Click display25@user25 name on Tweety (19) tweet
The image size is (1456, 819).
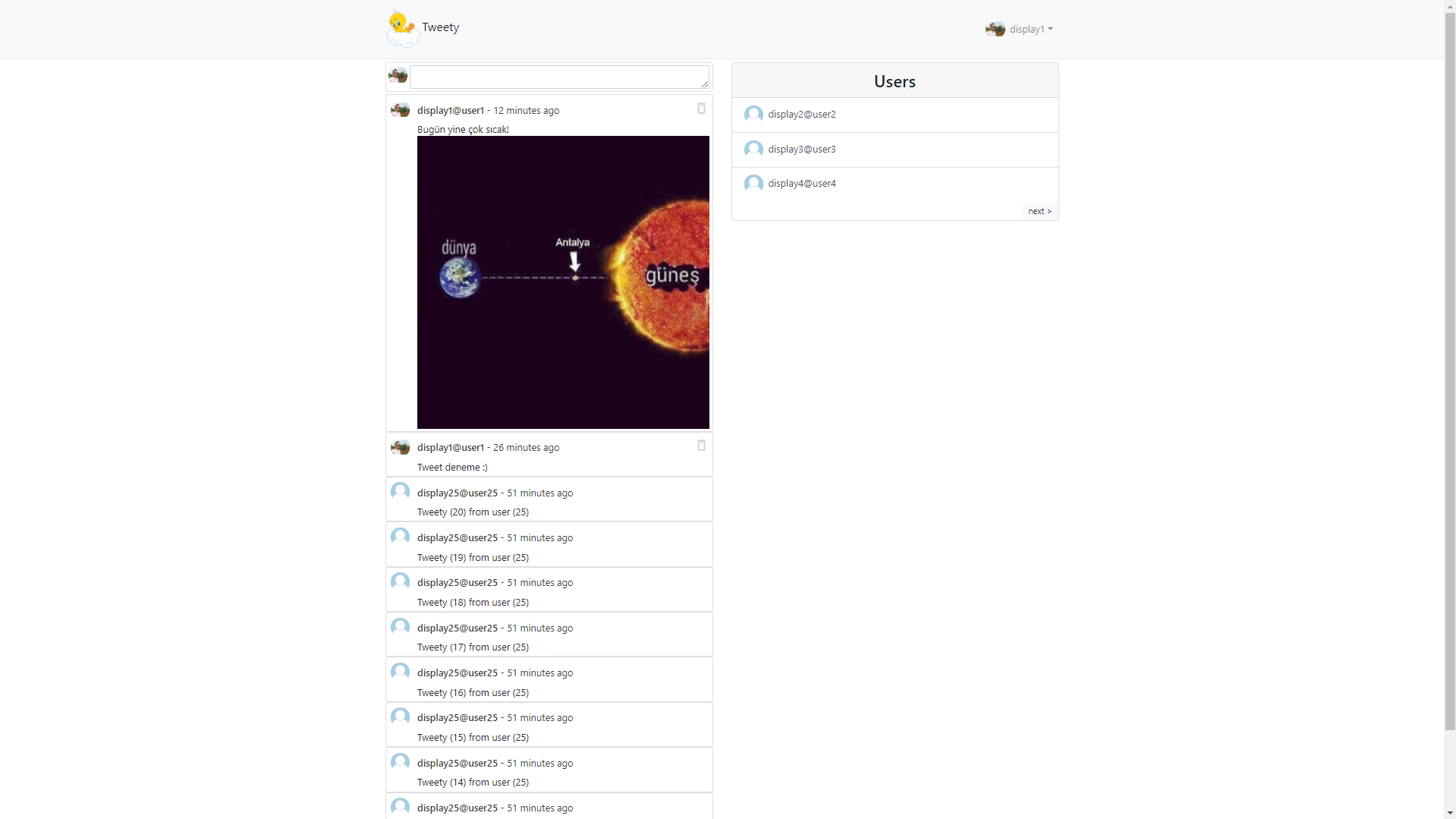click(457, 537)
